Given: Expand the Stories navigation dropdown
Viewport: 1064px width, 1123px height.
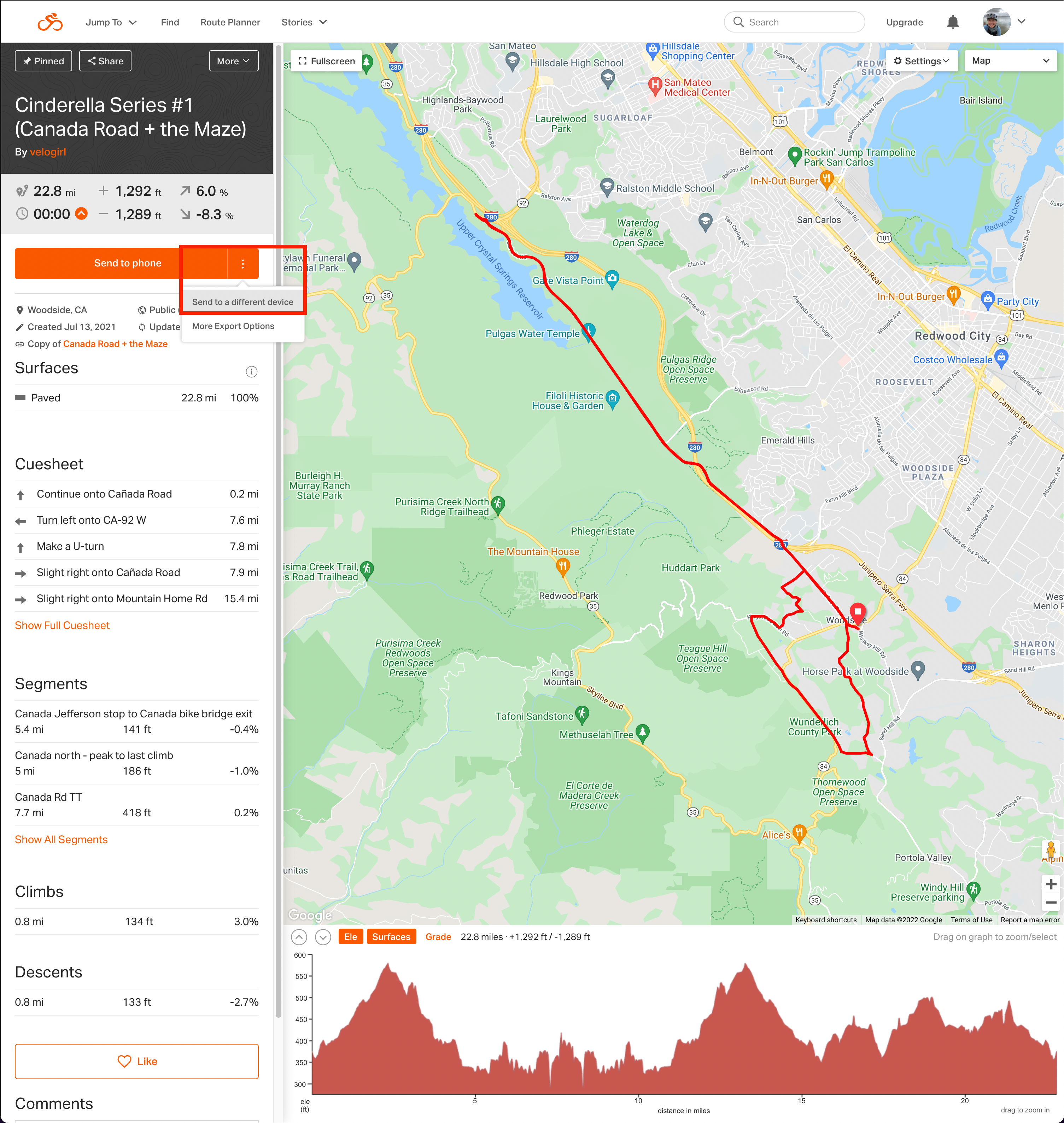Looking at the screenshot, I should (305, 21).
